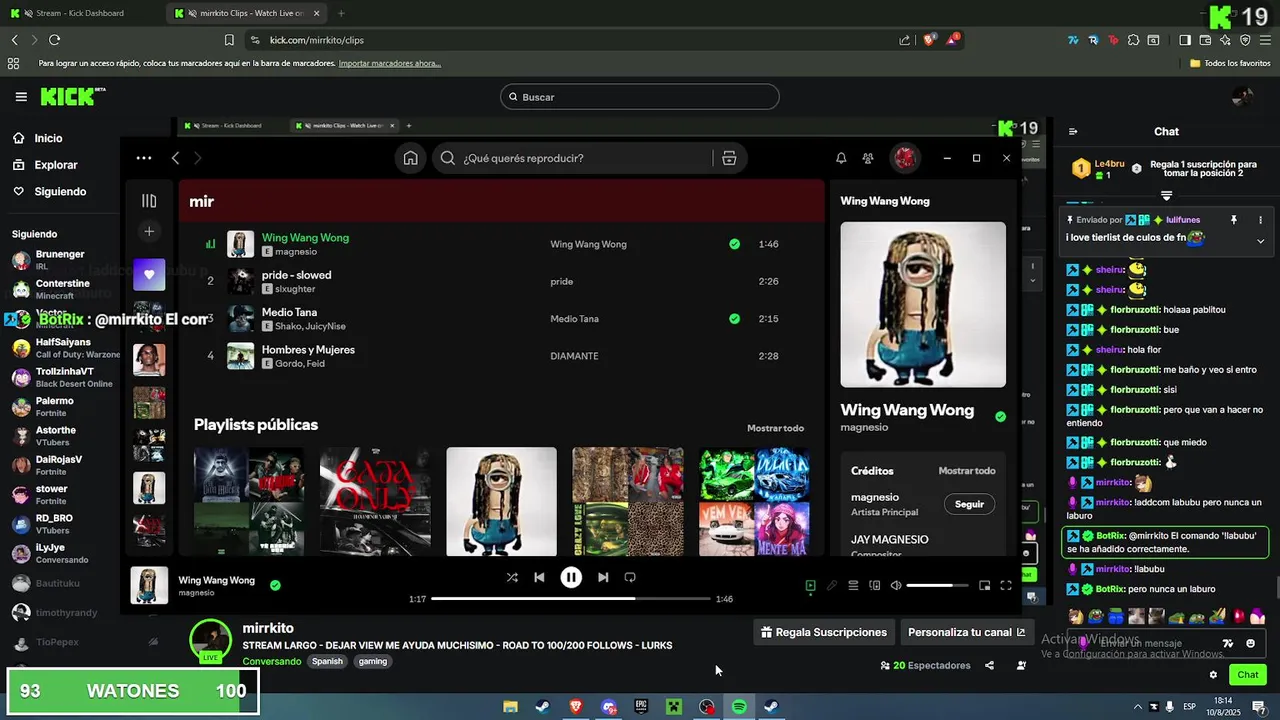This screenshot has height=720, width=1280.
Task: Pause the Wing Wang Wong playback
Action: point(571,577)
